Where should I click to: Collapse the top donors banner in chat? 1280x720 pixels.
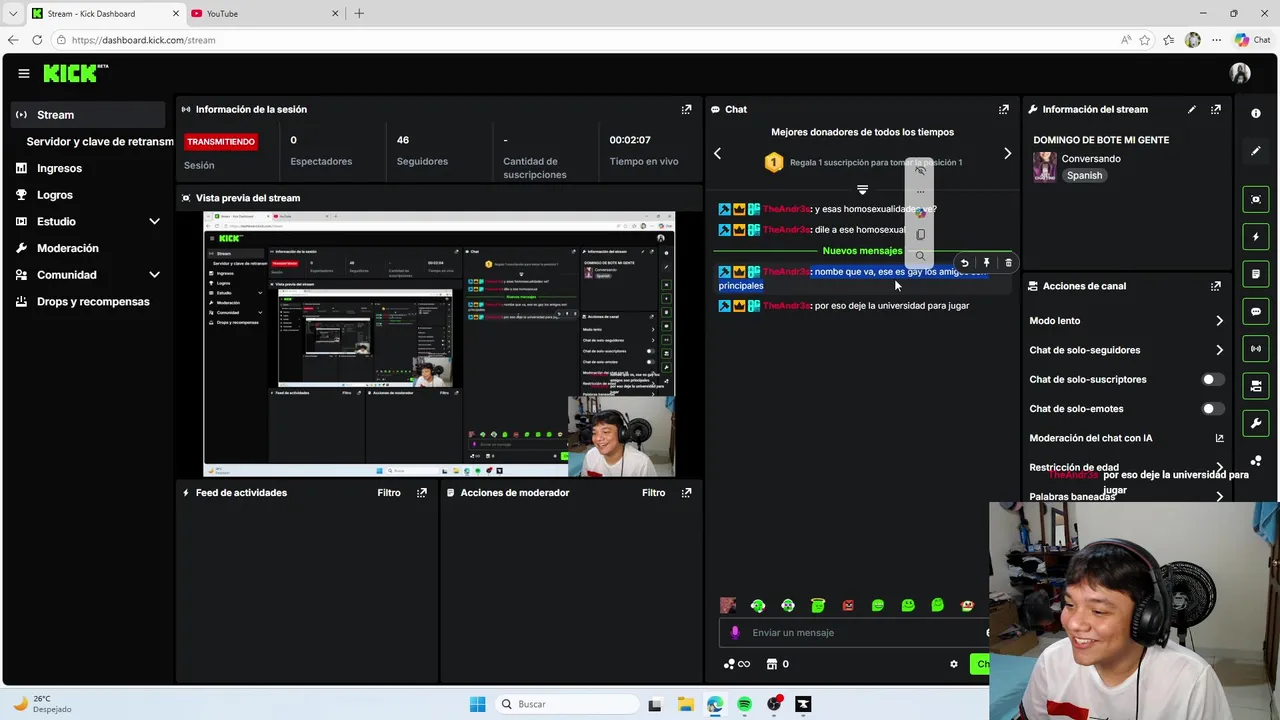[862, 189]
